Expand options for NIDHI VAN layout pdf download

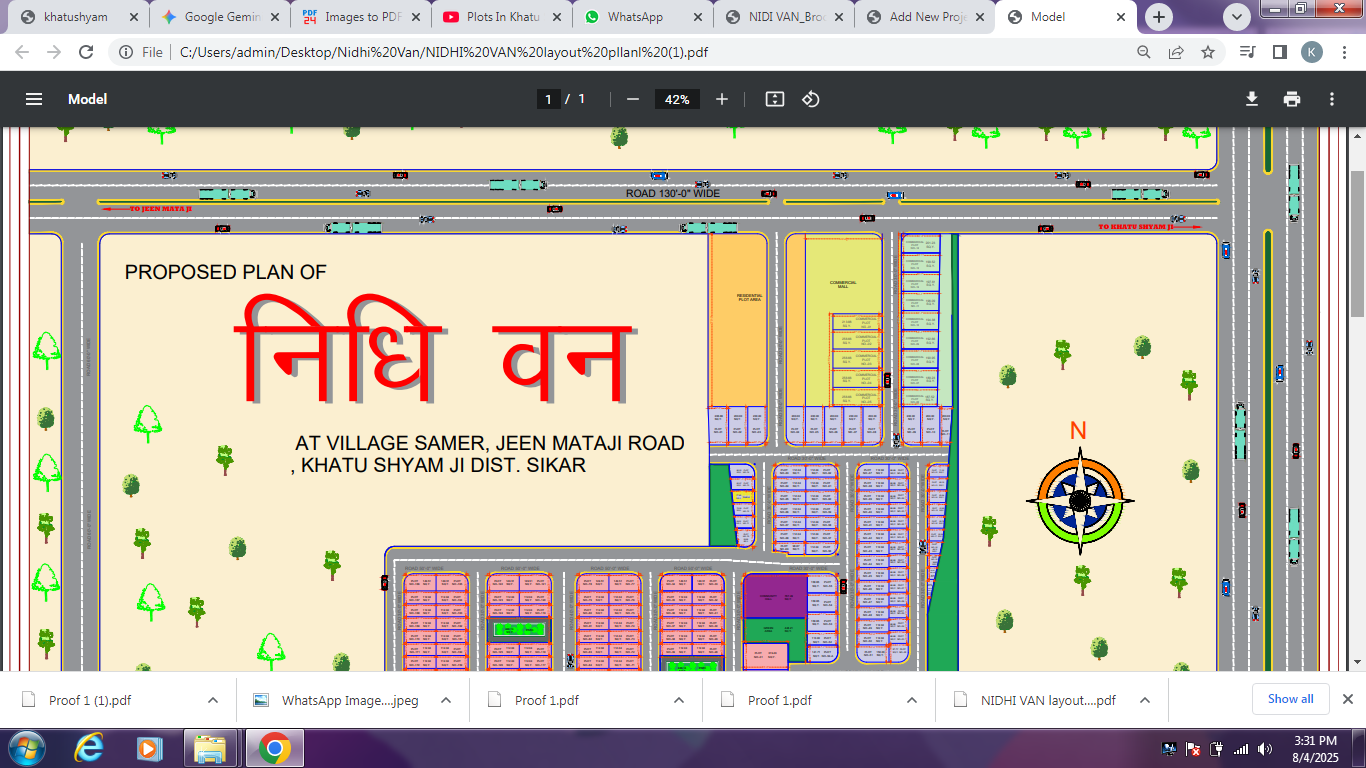[x=1145, y=700]
